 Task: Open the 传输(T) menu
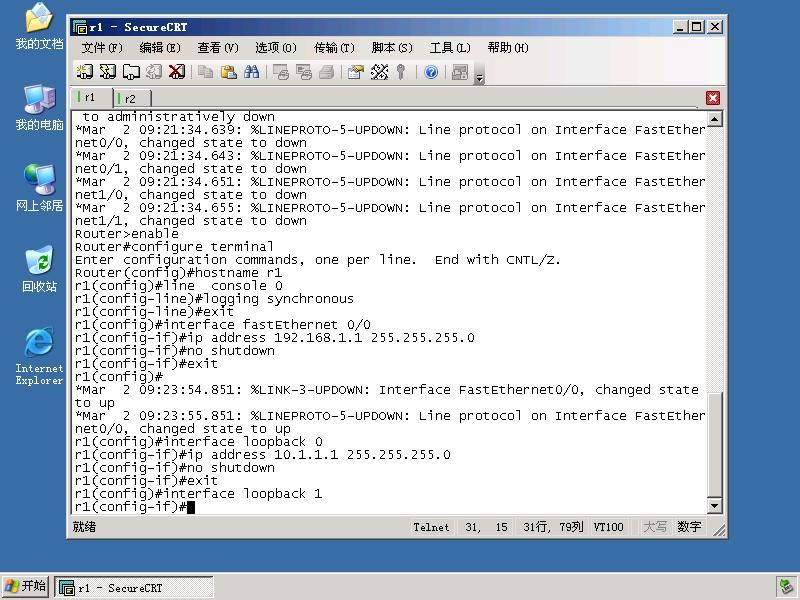[x=334, y=48]
